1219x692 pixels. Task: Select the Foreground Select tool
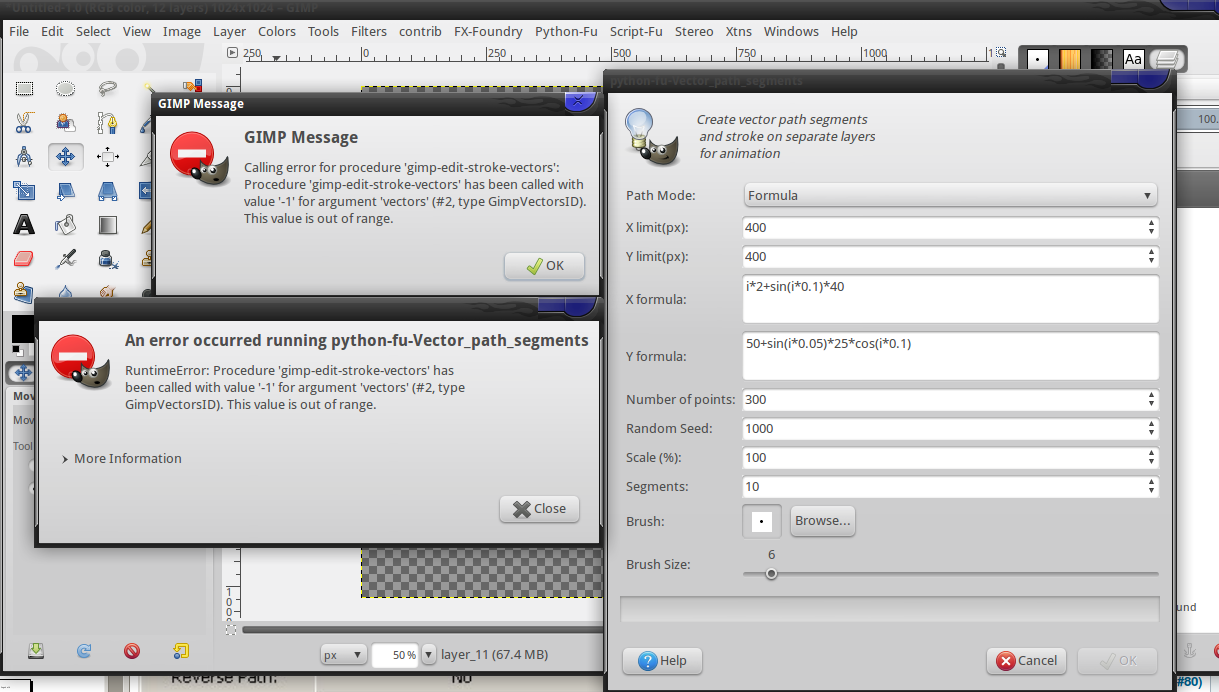tap(66, 122)
